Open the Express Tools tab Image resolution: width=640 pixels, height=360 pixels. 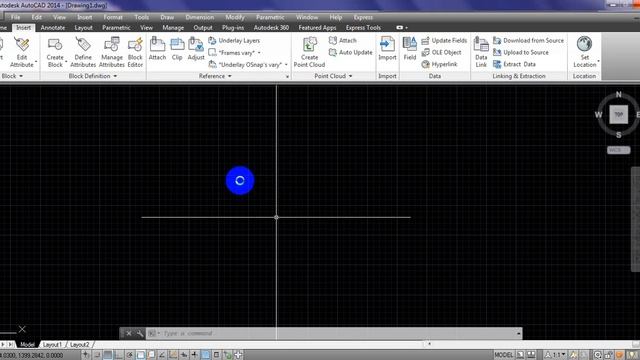[x=363, y=27]
